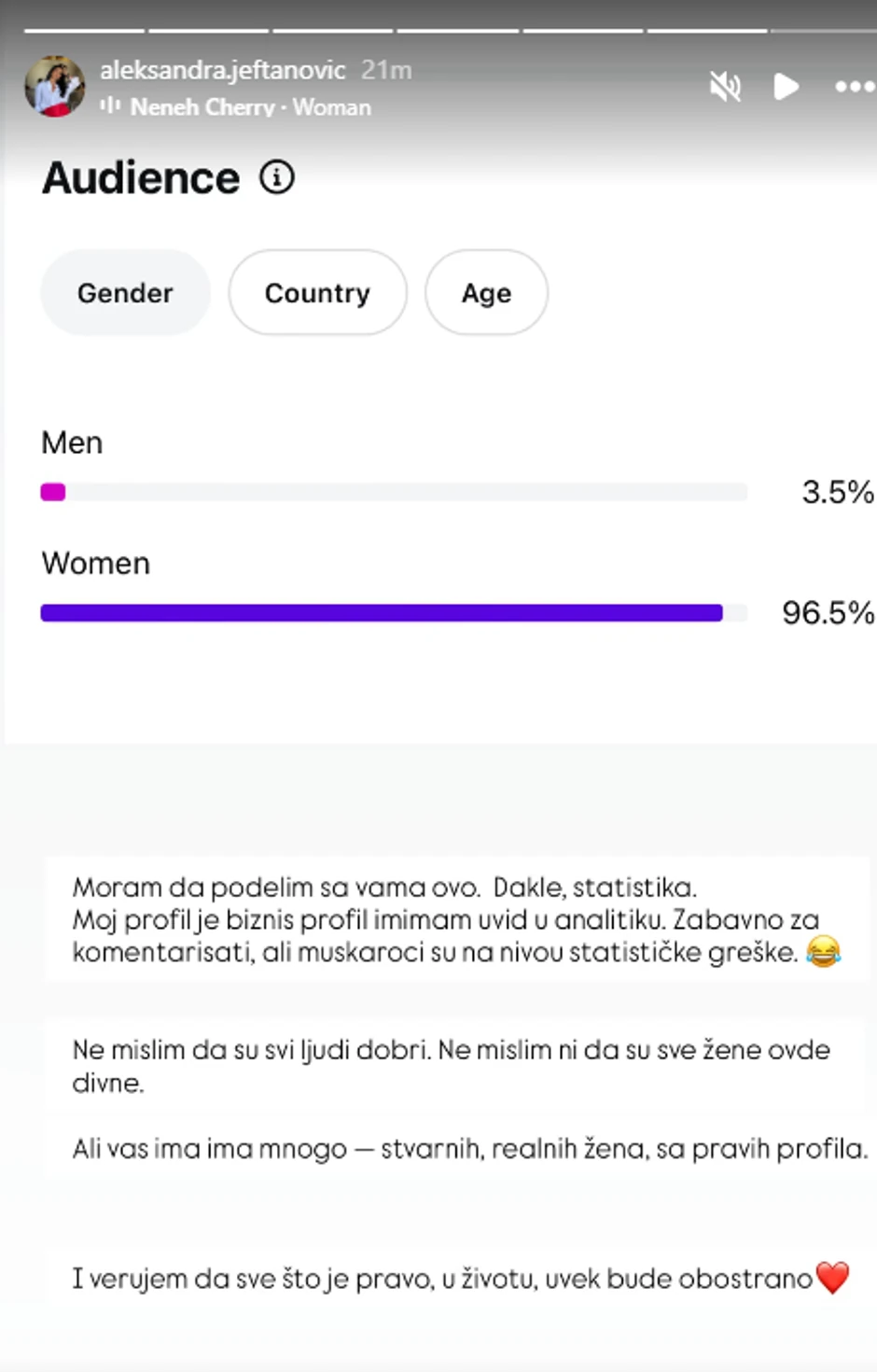Click the pink Men percentage bar
Viewport: 877px width, 1372px height.
click(53, 492)
